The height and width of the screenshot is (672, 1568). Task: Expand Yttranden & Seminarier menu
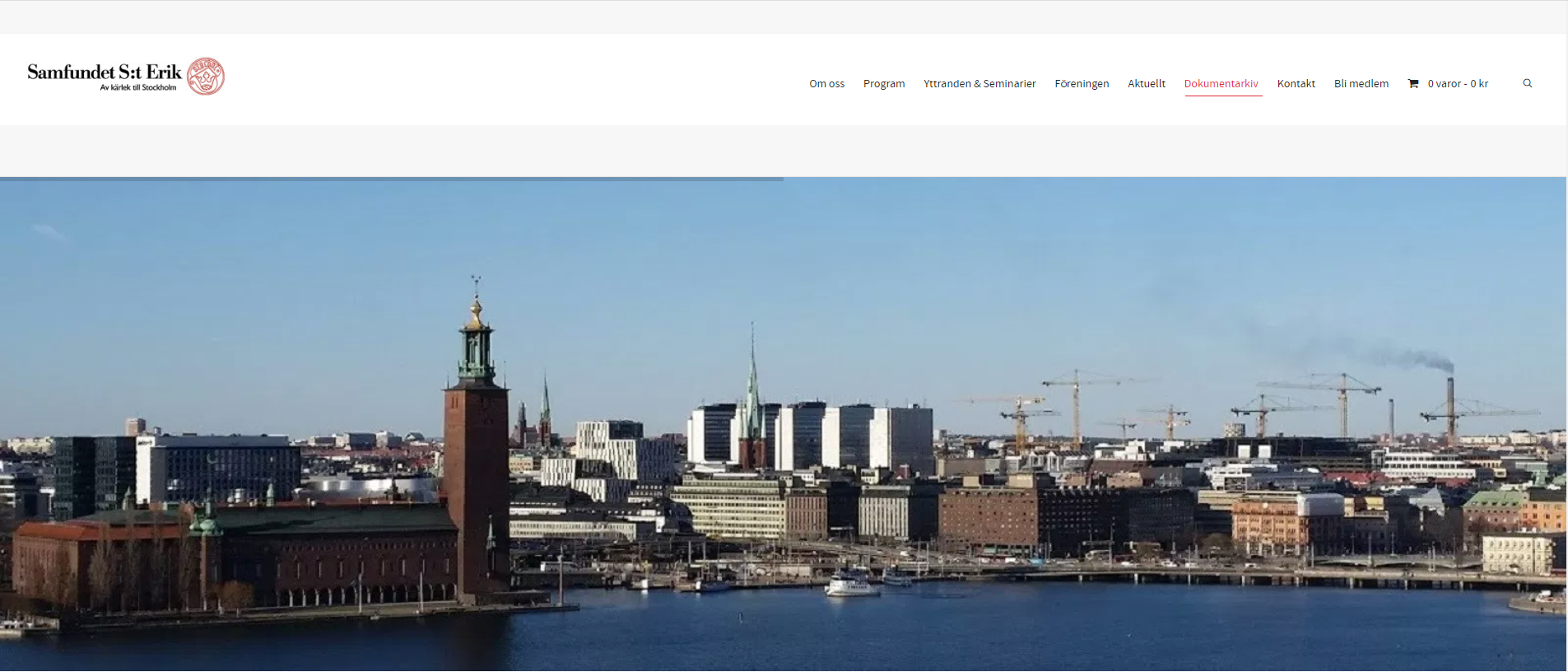pyautogui.click(x=979, y=83)
